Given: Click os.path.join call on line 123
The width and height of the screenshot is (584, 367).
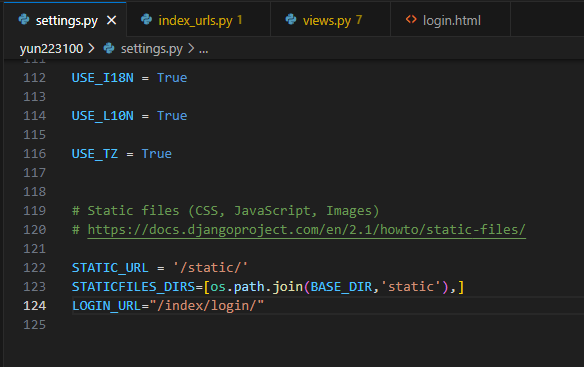Looking at the screenshot, I should coord(257,287).
